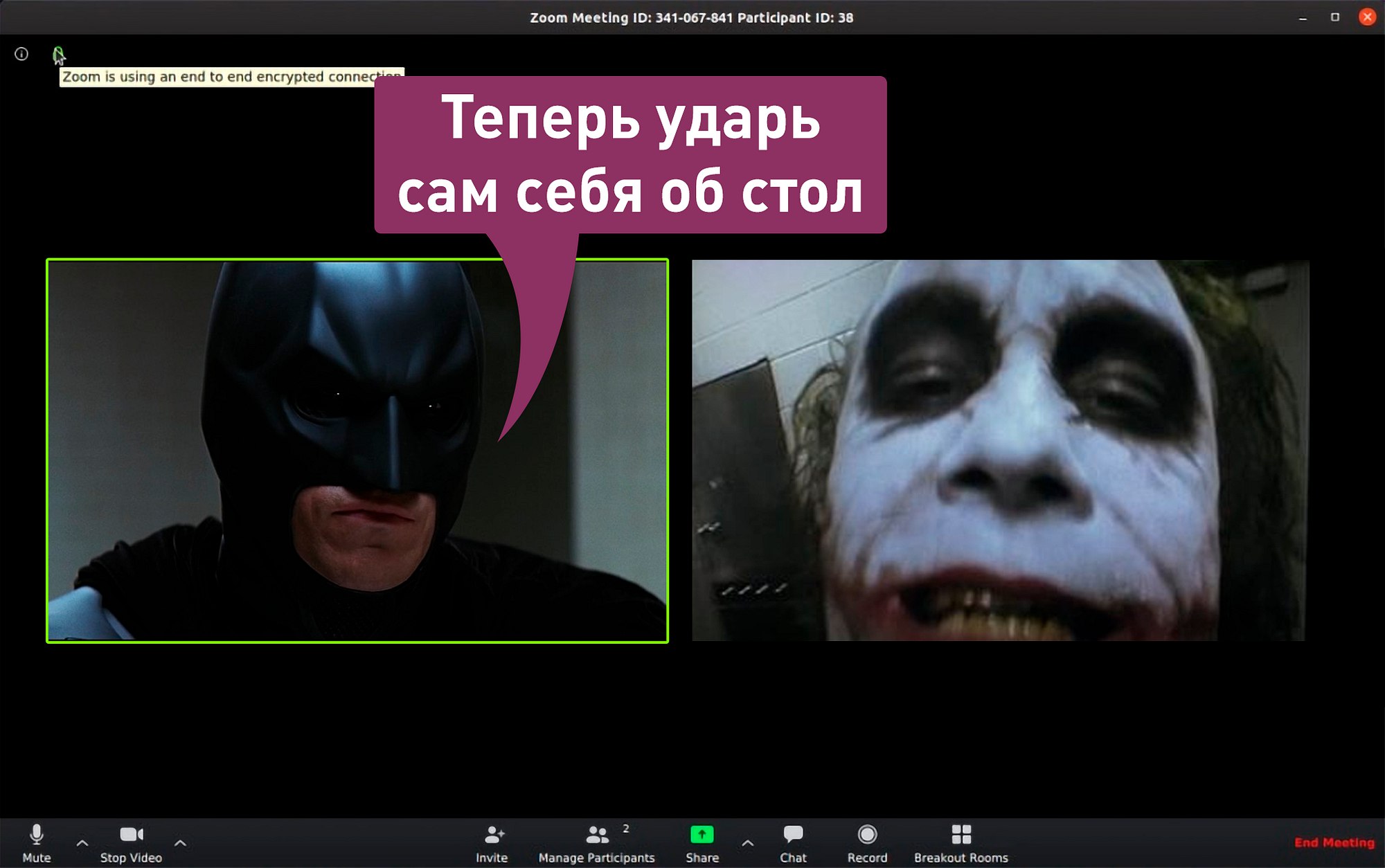Image resolution: width=1385 pixels, height=868 pixels.
Task: Open Breakout Rooms
Action: (x=961, y=843)
